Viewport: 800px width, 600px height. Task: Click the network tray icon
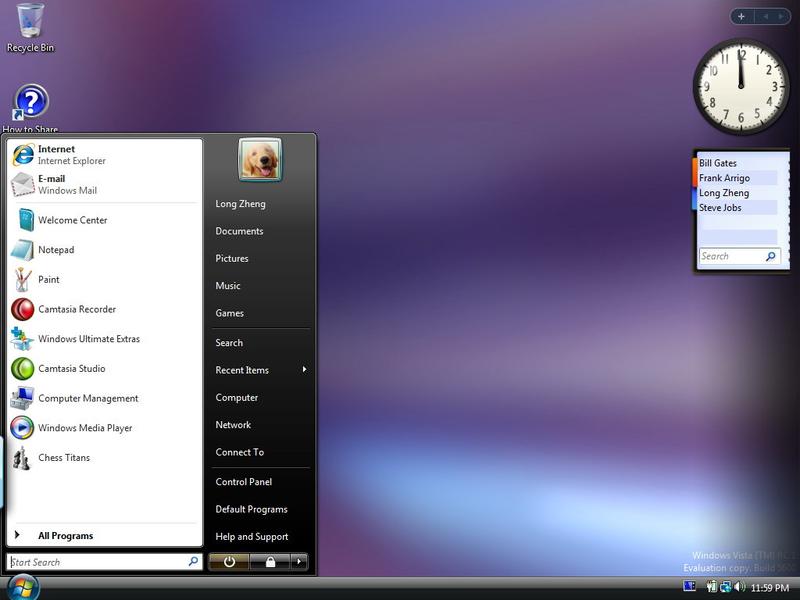[725, 587]
